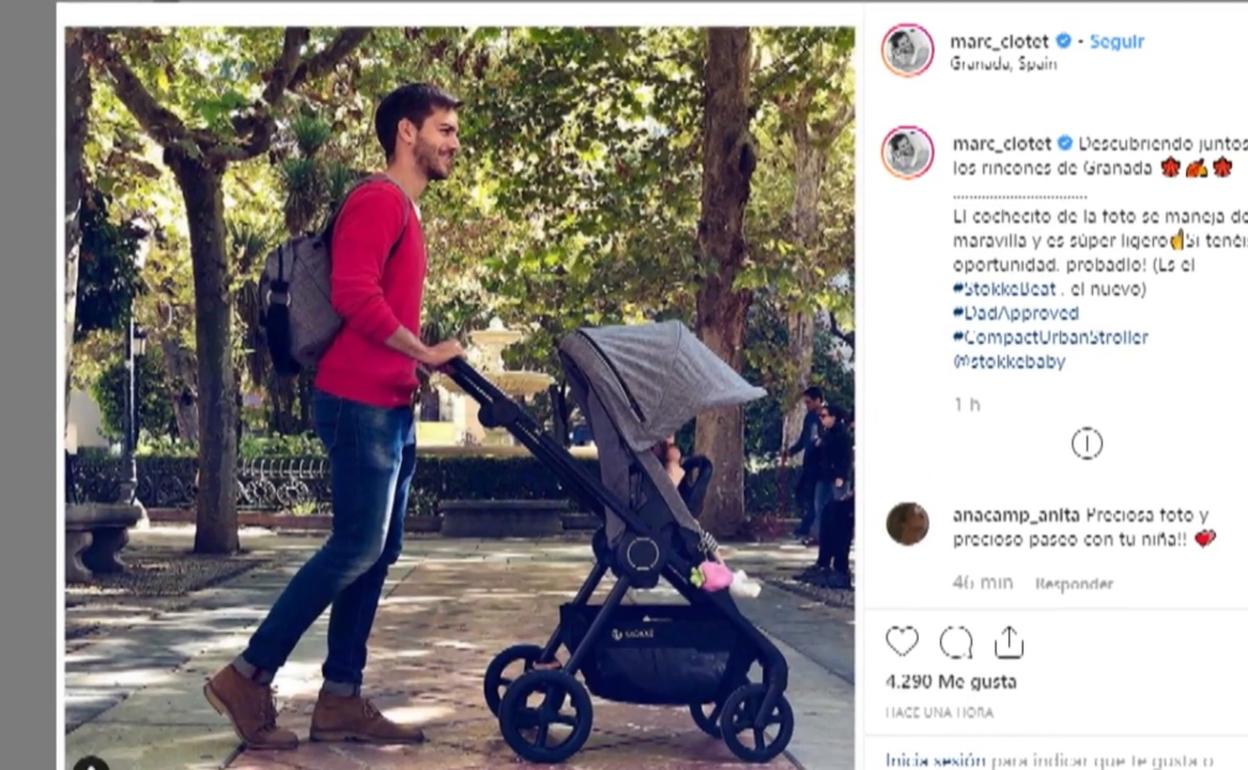Screen dimensions: 1248x770
Task: Load more comments with the circled plus
Action: click(x=1087, y=443)
